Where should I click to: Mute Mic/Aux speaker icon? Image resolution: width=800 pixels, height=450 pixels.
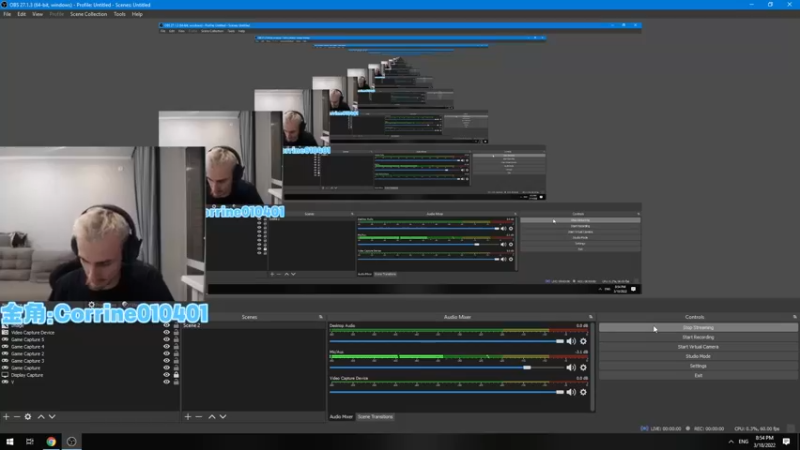click(571, 367)
